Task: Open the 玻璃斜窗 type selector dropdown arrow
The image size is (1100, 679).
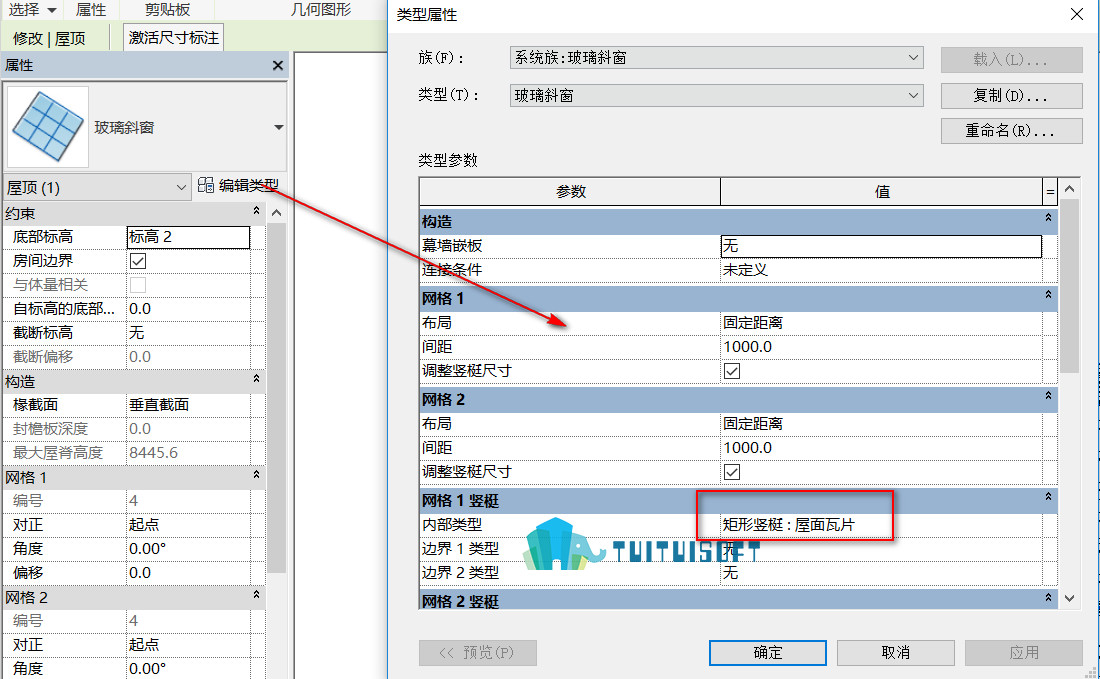Action: [x=279, y=127]
